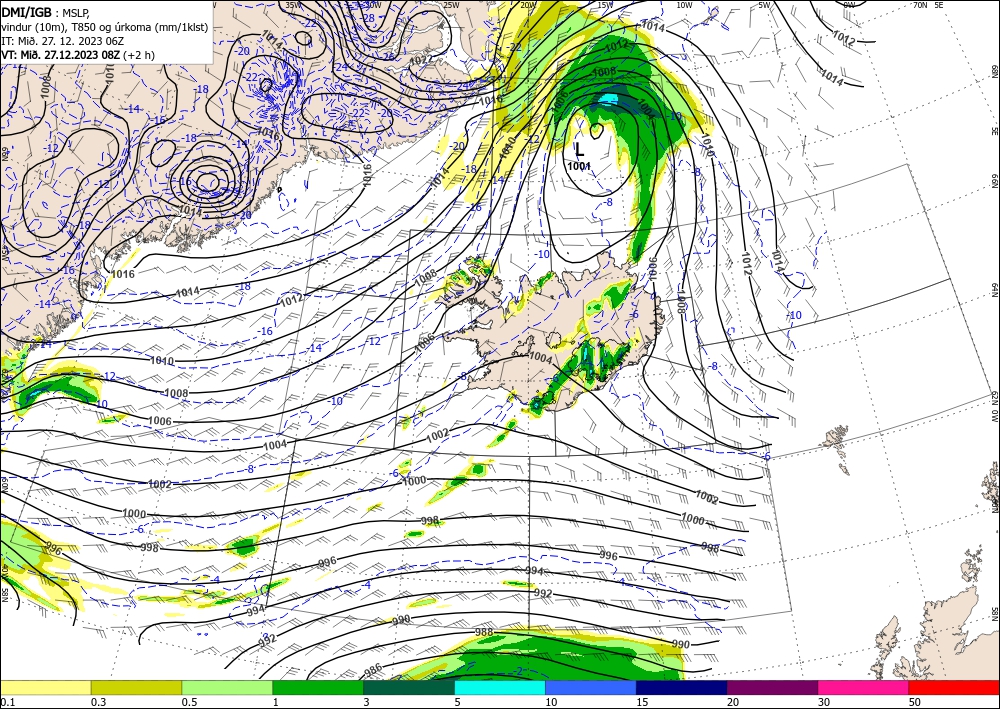This screenshot has width=1000, height=709.
Task: Click the '25W' longitude label
Action: pos(451,5)
